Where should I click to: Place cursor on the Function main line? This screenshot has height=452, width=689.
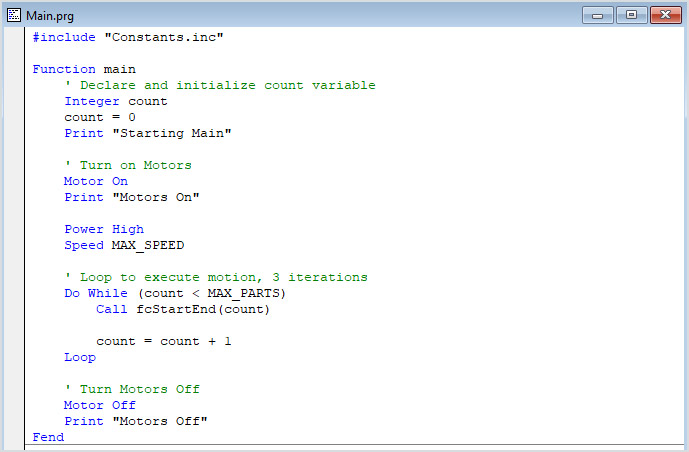(84, 69)
